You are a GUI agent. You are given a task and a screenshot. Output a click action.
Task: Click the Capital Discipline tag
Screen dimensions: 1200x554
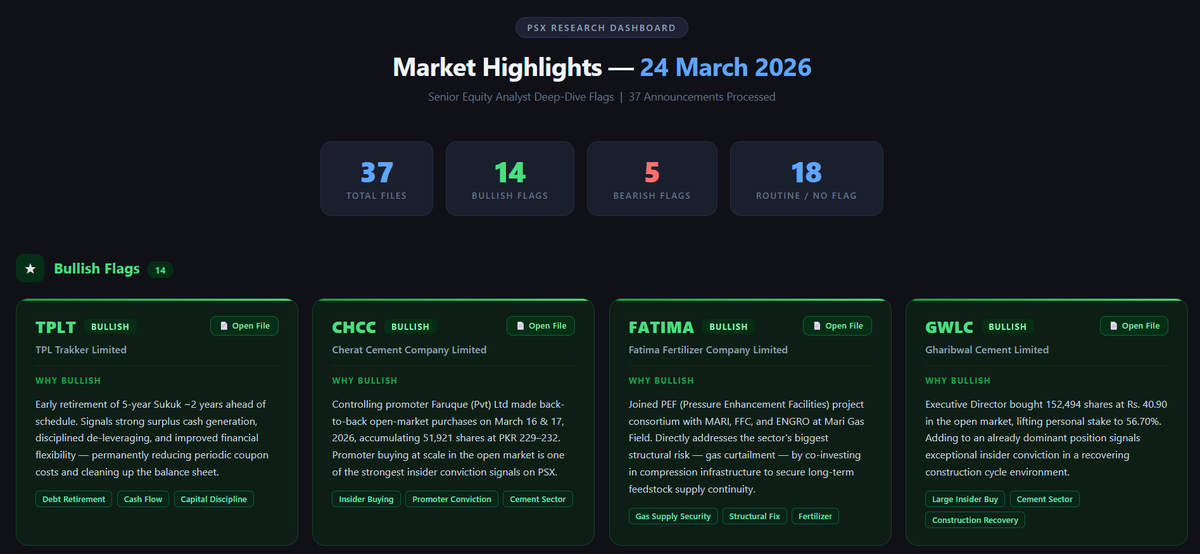point(214,499)
